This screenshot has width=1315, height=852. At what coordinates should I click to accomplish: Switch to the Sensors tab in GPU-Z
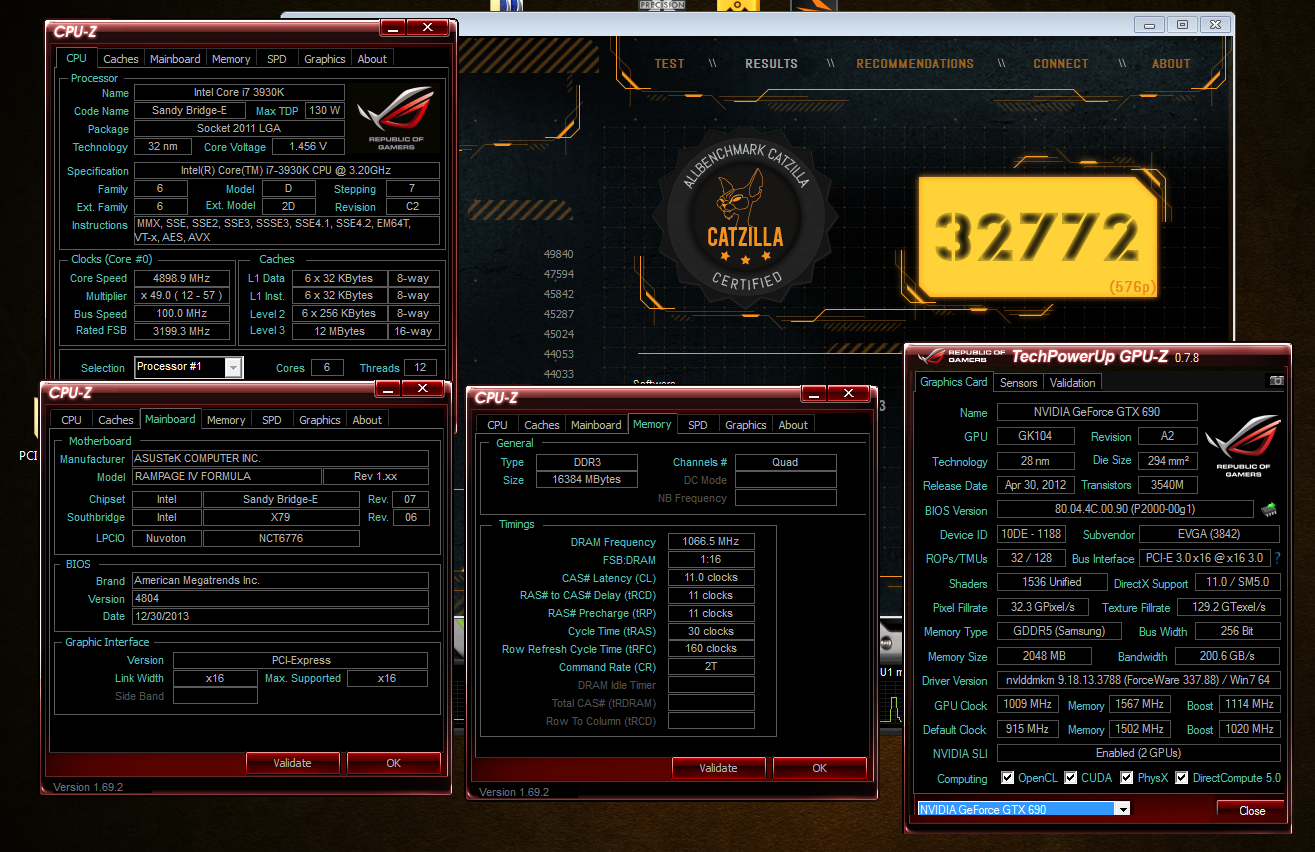tap(1019, 382)
